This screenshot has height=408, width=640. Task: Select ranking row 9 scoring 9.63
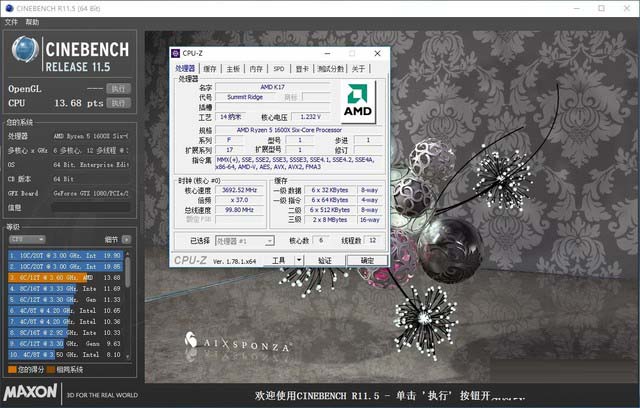[65, 344]
